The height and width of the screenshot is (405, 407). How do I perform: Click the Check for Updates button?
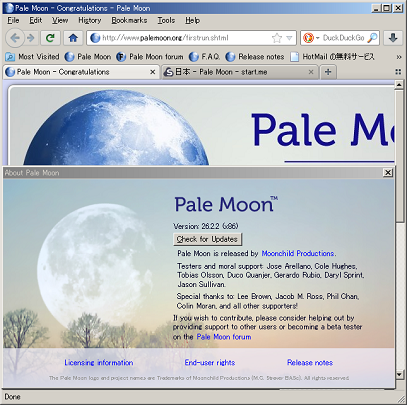pyautogui.click(x=207, y=239)
